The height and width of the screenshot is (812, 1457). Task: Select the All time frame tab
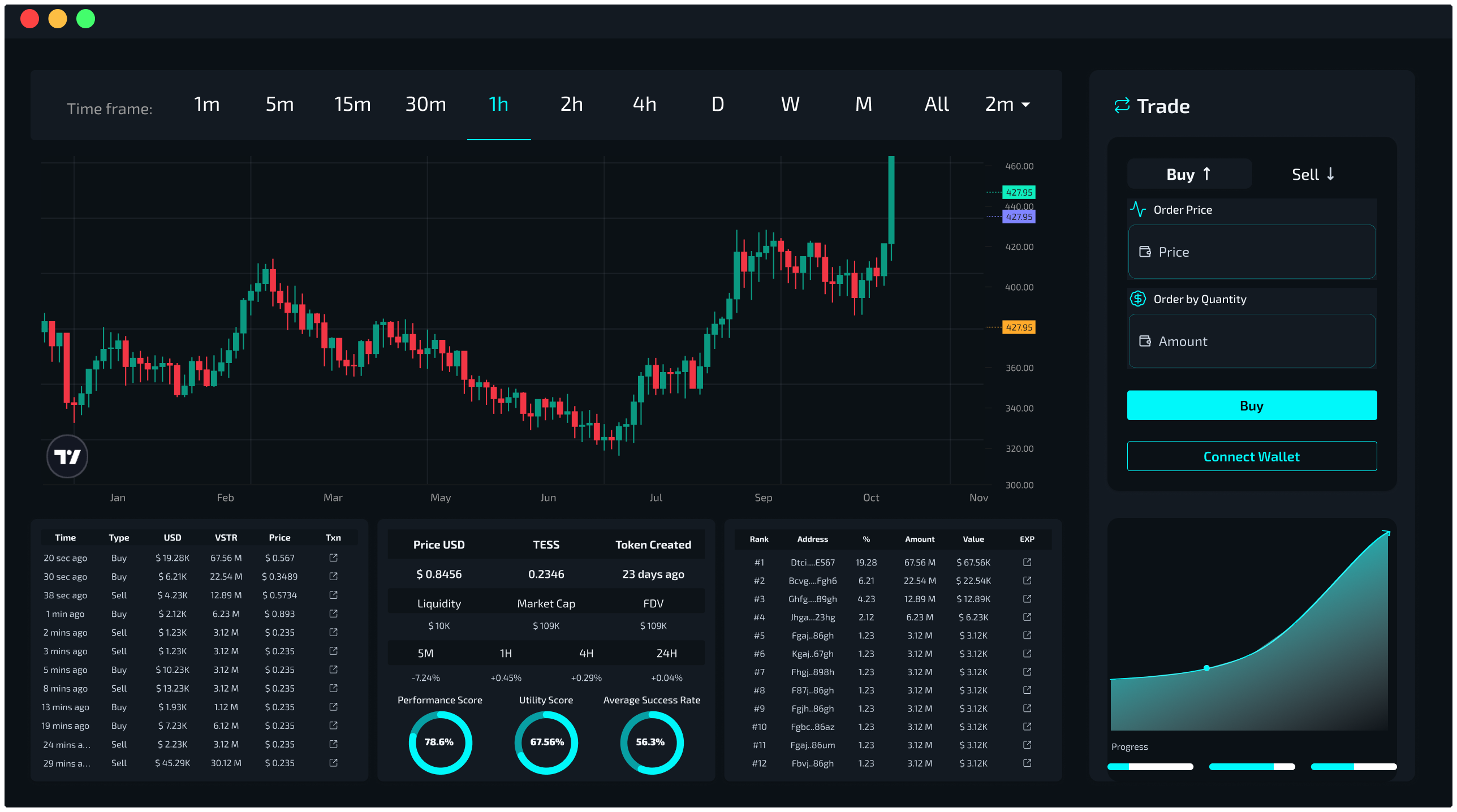coord(936,105)
